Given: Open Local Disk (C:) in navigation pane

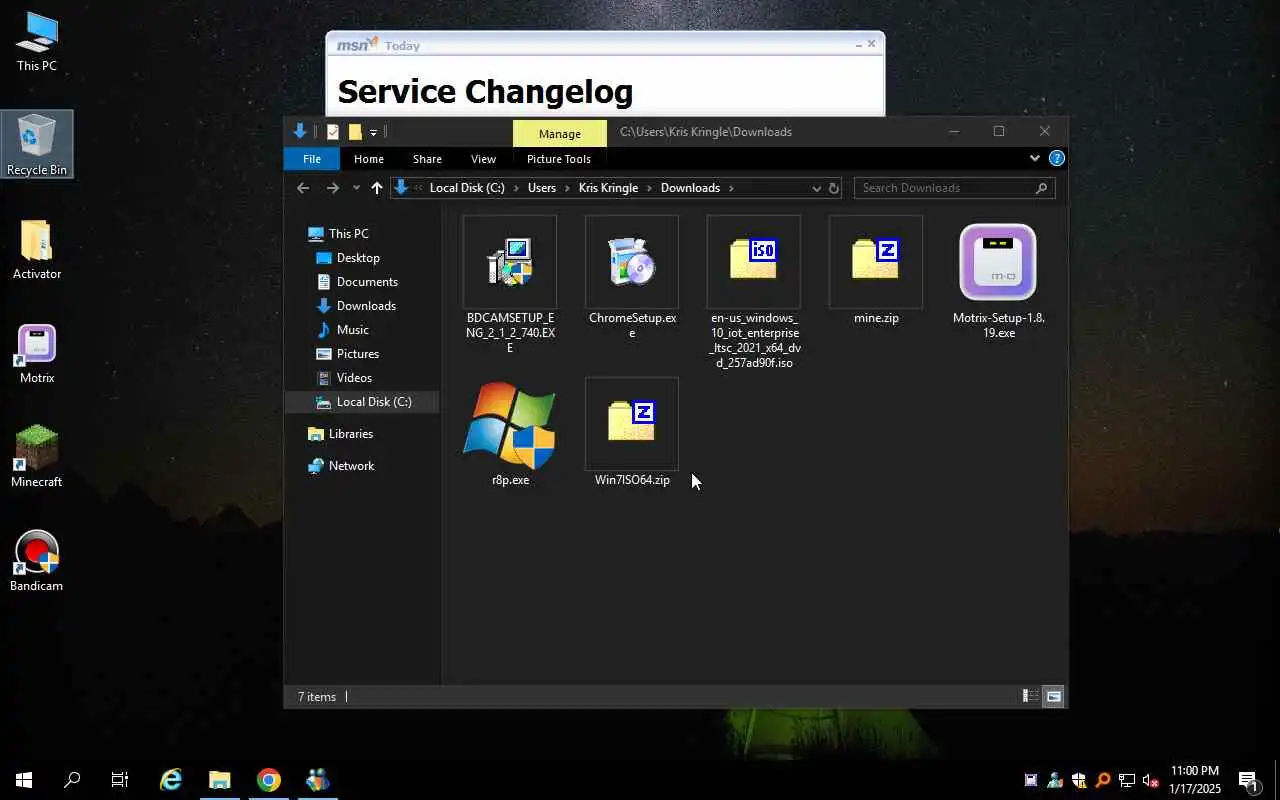Looking at the screenshot, I should pyautogui.click(x=363, y=402).
